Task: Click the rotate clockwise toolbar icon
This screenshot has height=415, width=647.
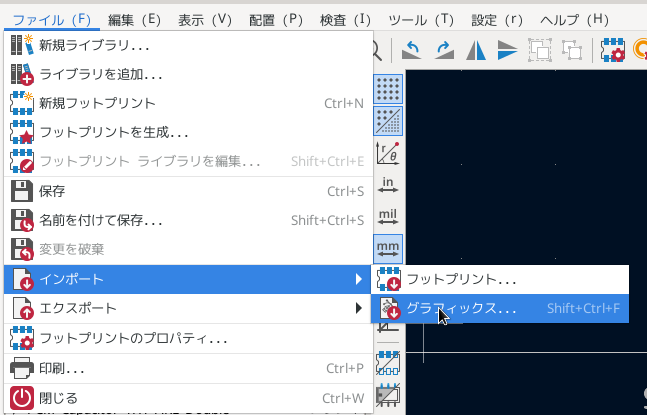Action: click(444, 50)
